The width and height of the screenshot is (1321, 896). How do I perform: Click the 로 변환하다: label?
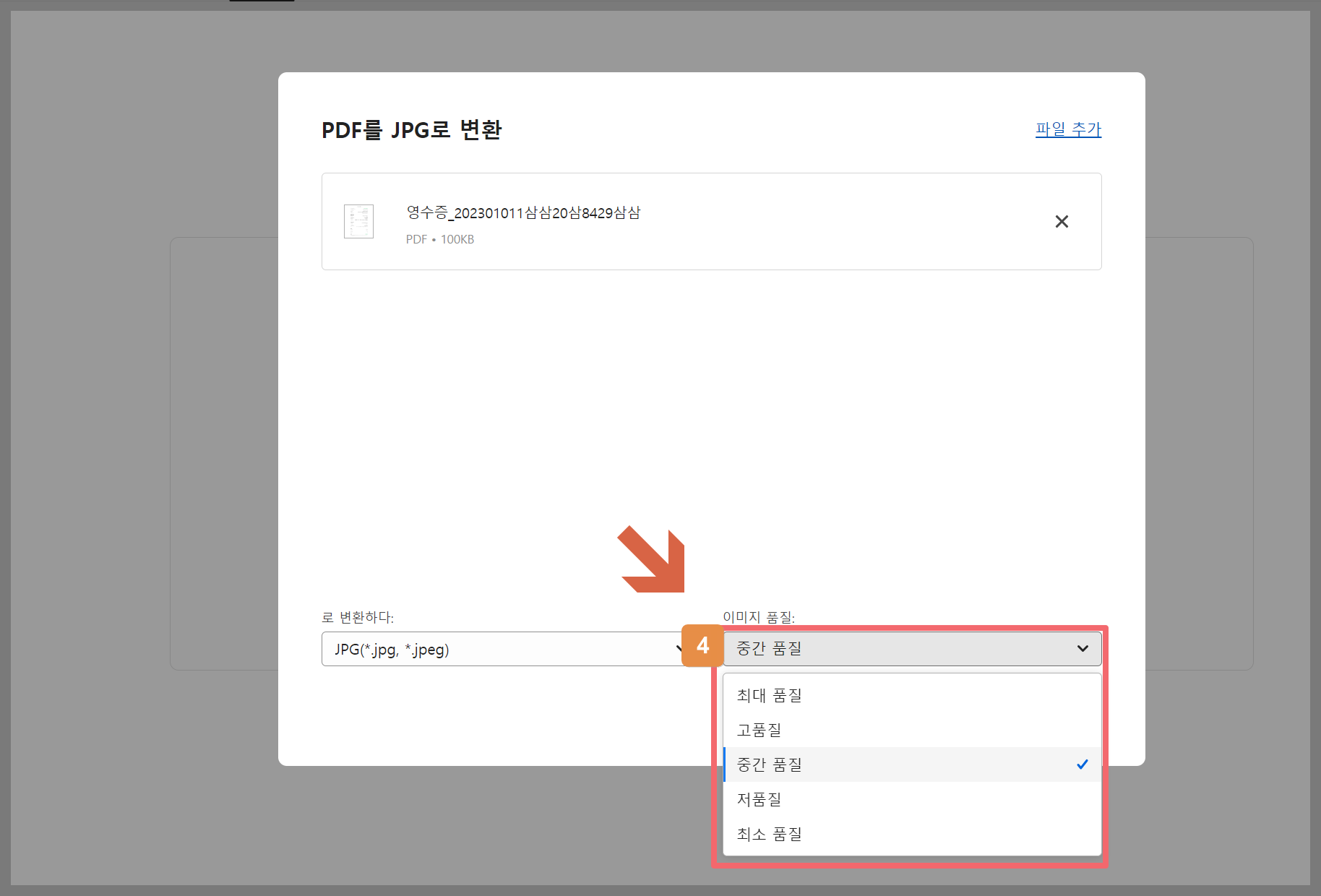click(x=358, y=617)
